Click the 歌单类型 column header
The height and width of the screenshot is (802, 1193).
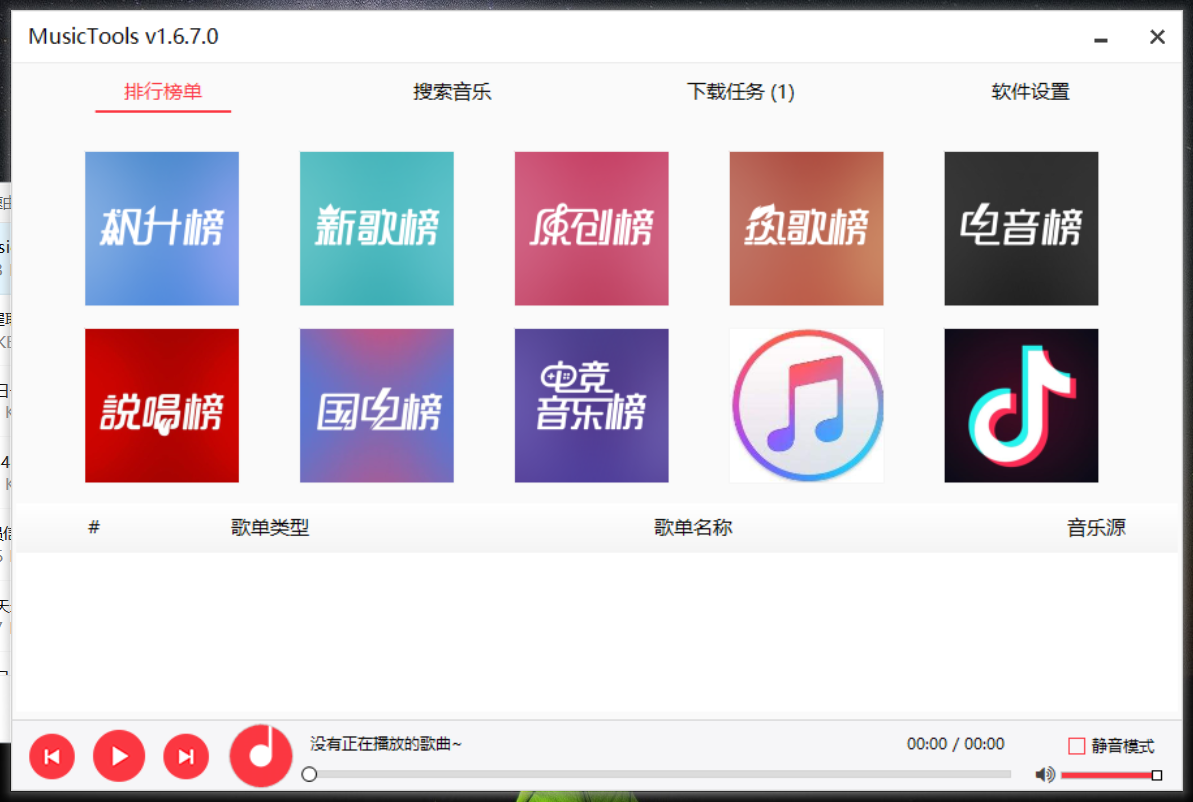[x=270, y=527]
